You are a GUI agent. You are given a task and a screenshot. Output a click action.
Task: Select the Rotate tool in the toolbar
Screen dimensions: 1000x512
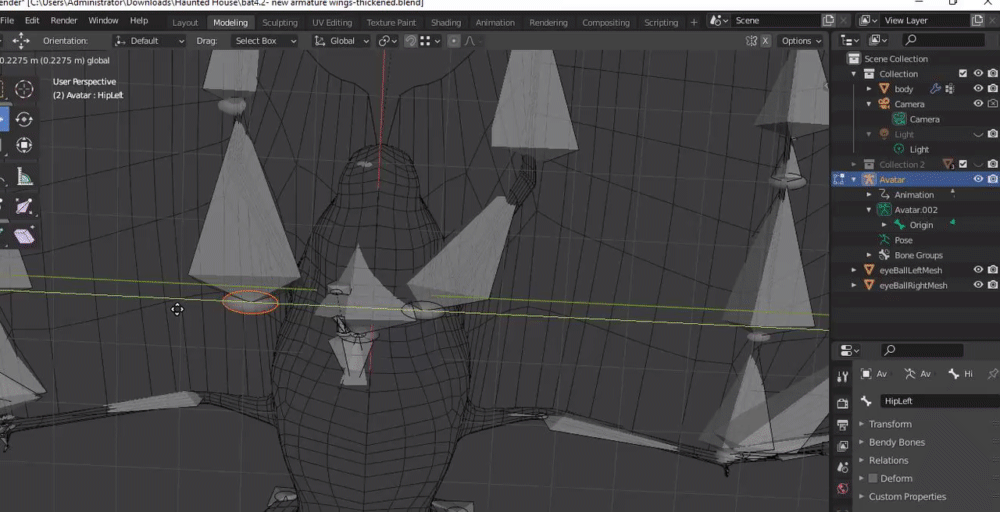[24, 120]
